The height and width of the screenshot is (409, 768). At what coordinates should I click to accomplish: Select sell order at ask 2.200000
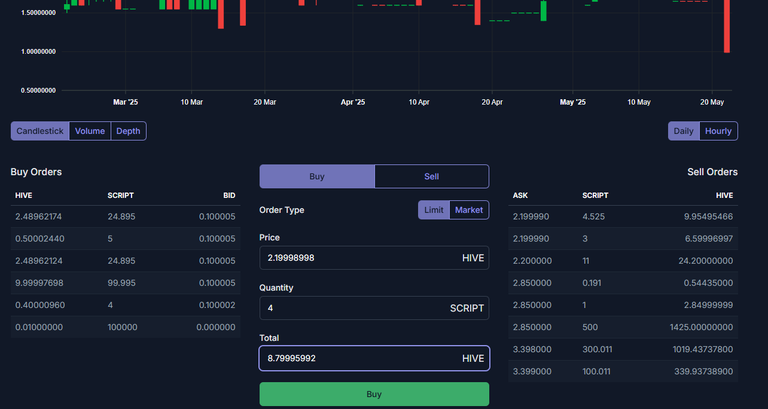pos(623,261)
